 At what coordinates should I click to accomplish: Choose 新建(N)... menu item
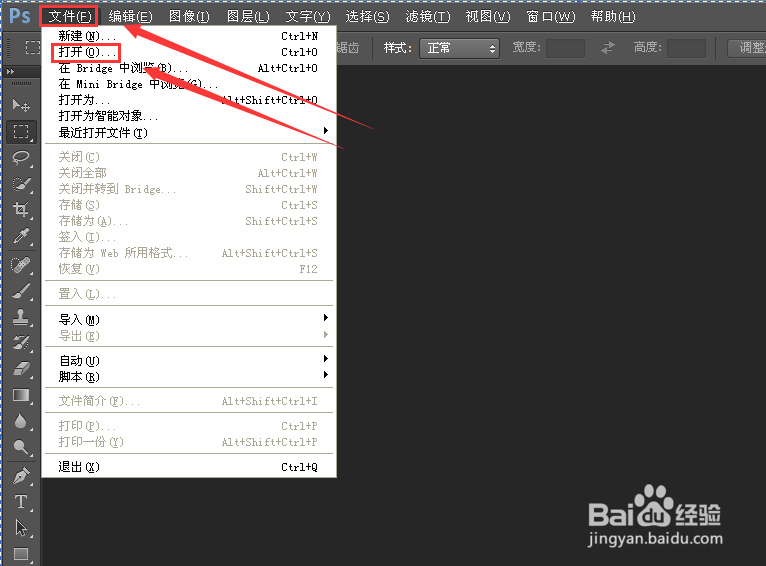[189, 36]
